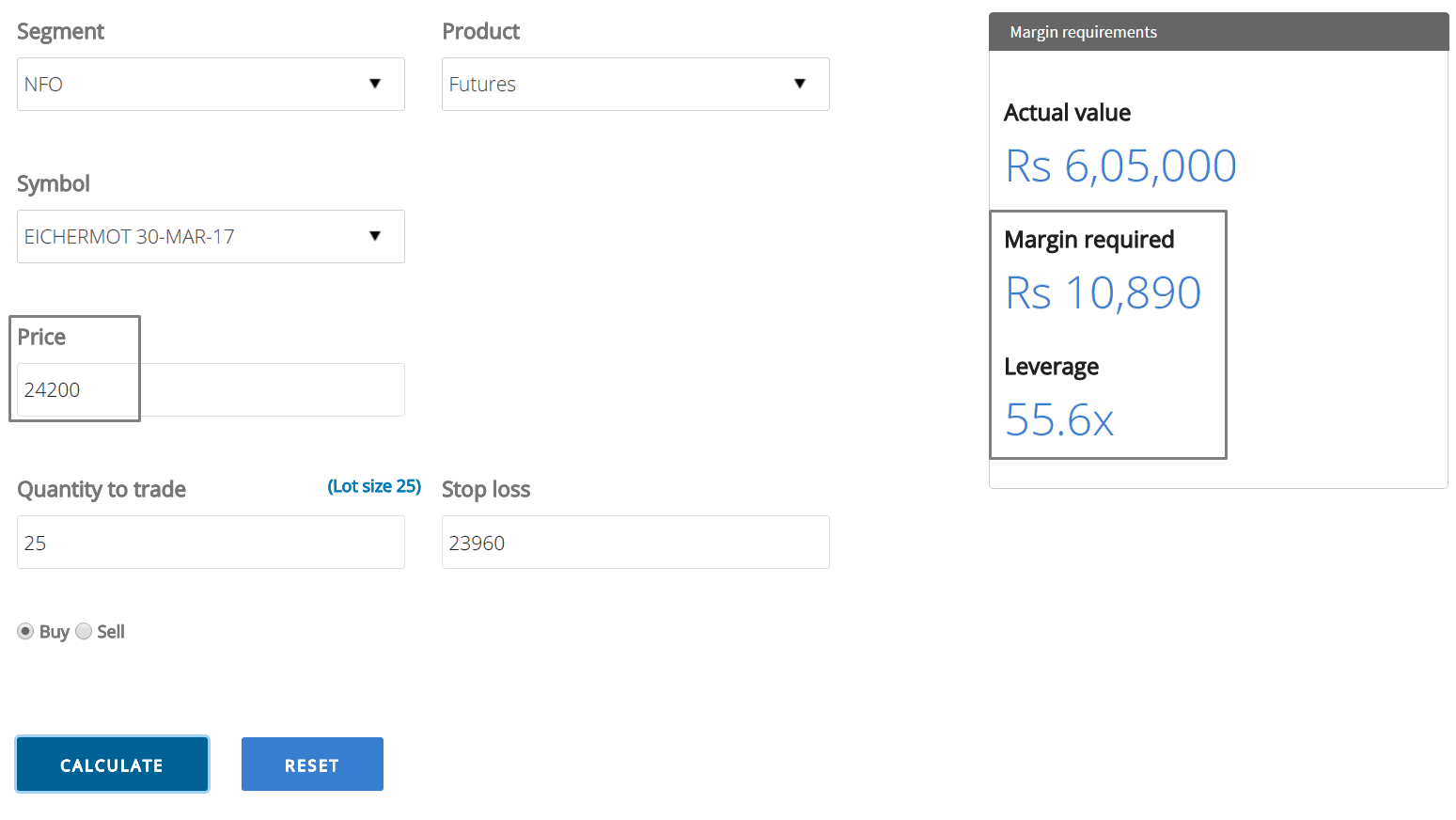
Task: Select the Sell radio button
Action: coord(84,631)
